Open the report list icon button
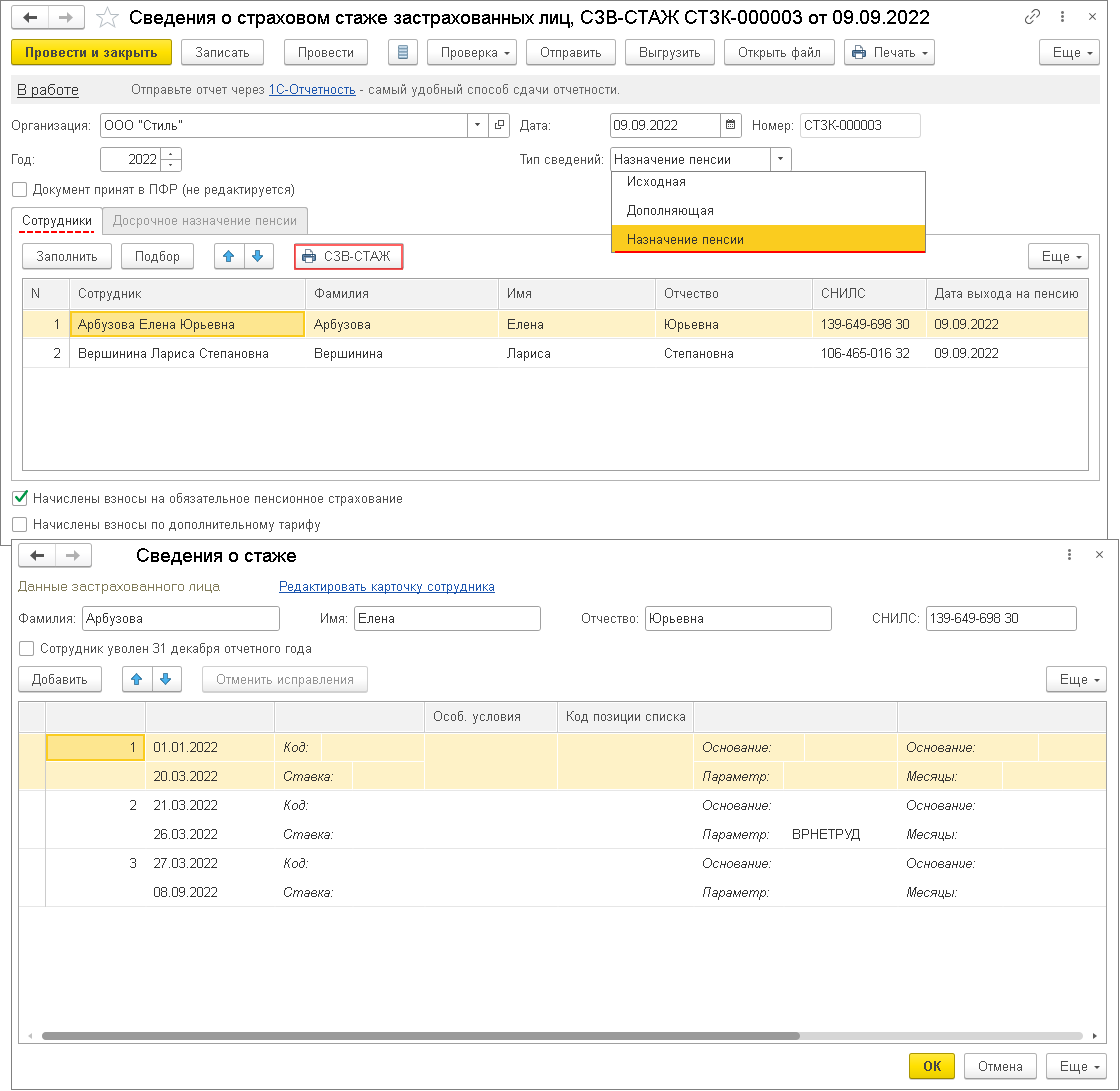1120x1091 pixels. pos(402,53)
